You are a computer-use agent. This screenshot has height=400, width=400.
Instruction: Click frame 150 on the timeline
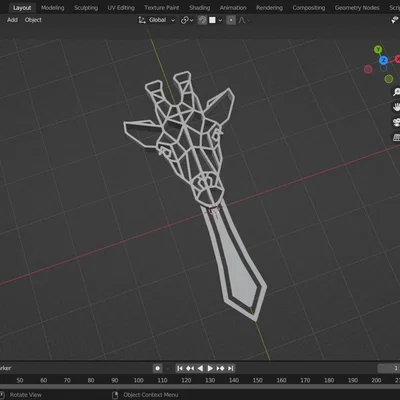coord(257,380)
